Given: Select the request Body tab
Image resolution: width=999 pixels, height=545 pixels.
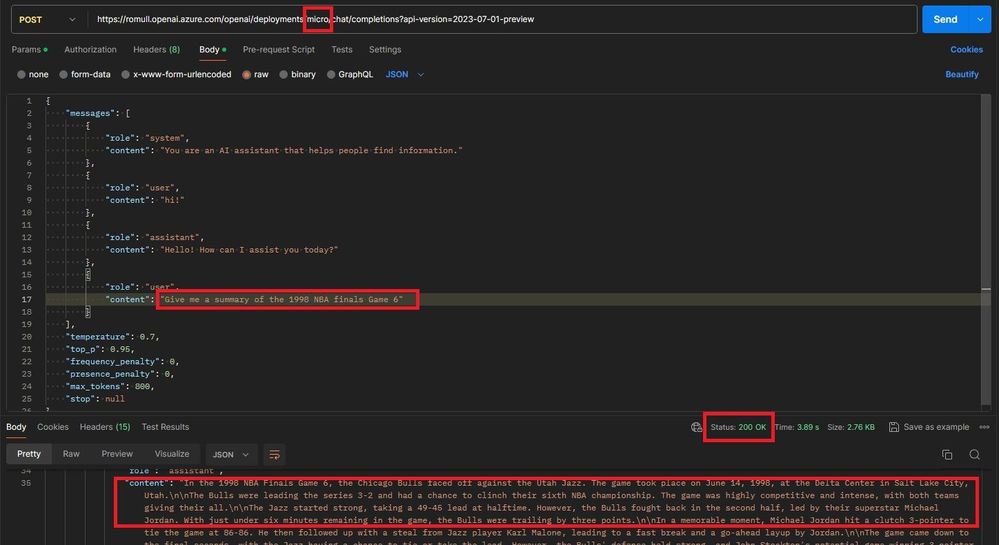Looking at the screenshot, I should [x=212, y=49].
